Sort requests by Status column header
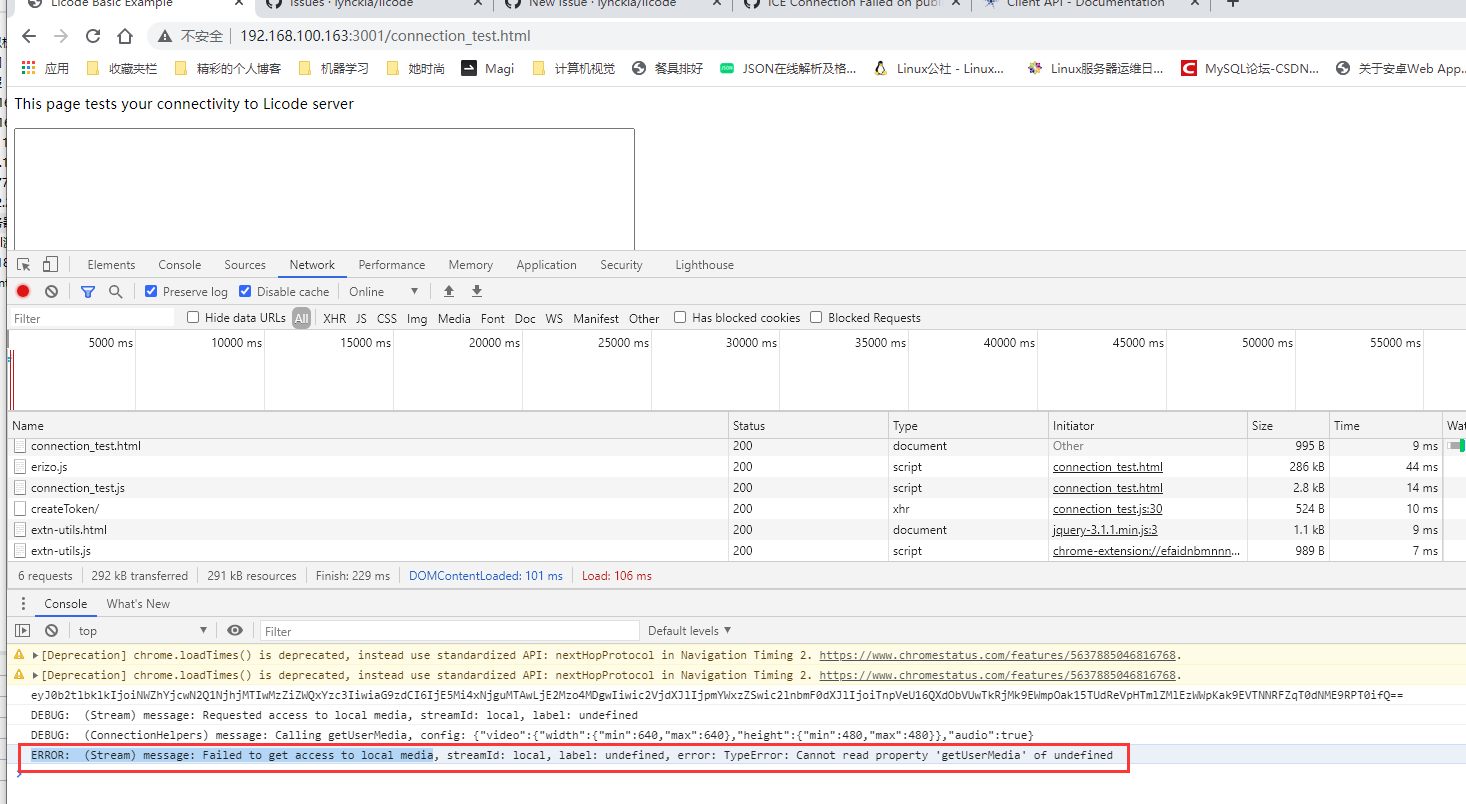The height and width of the screenshot is (804, 1466). 808,426
